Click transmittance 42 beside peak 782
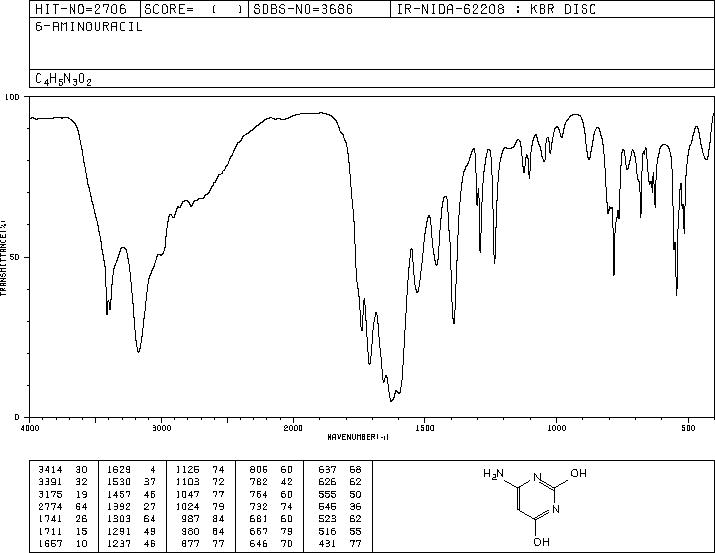Viewport: 715px width, 553px height. (x=286, y=482)
